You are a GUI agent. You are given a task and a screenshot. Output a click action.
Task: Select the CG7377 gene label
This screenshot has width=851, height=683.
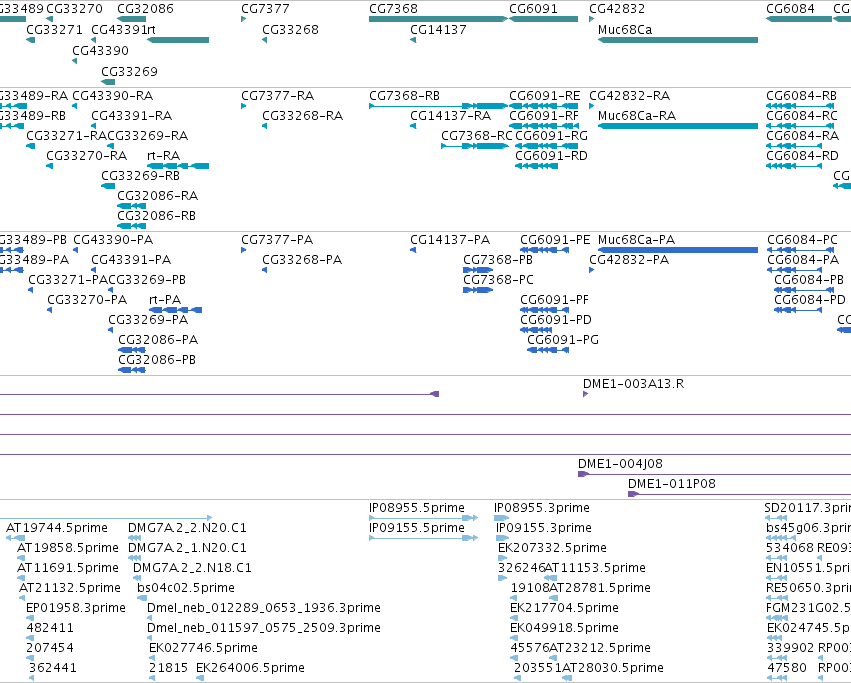265,9
